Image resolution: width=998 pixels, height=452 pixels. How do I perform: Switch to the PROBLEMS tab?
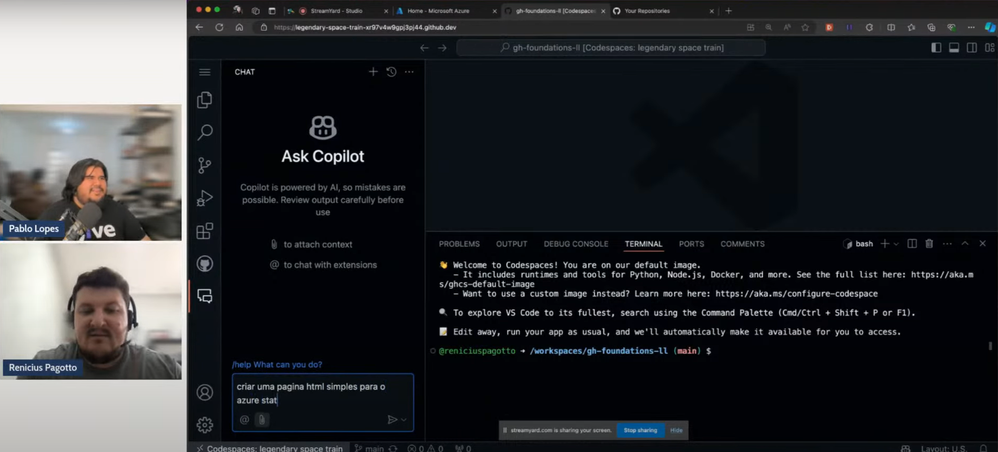(459, 244)
